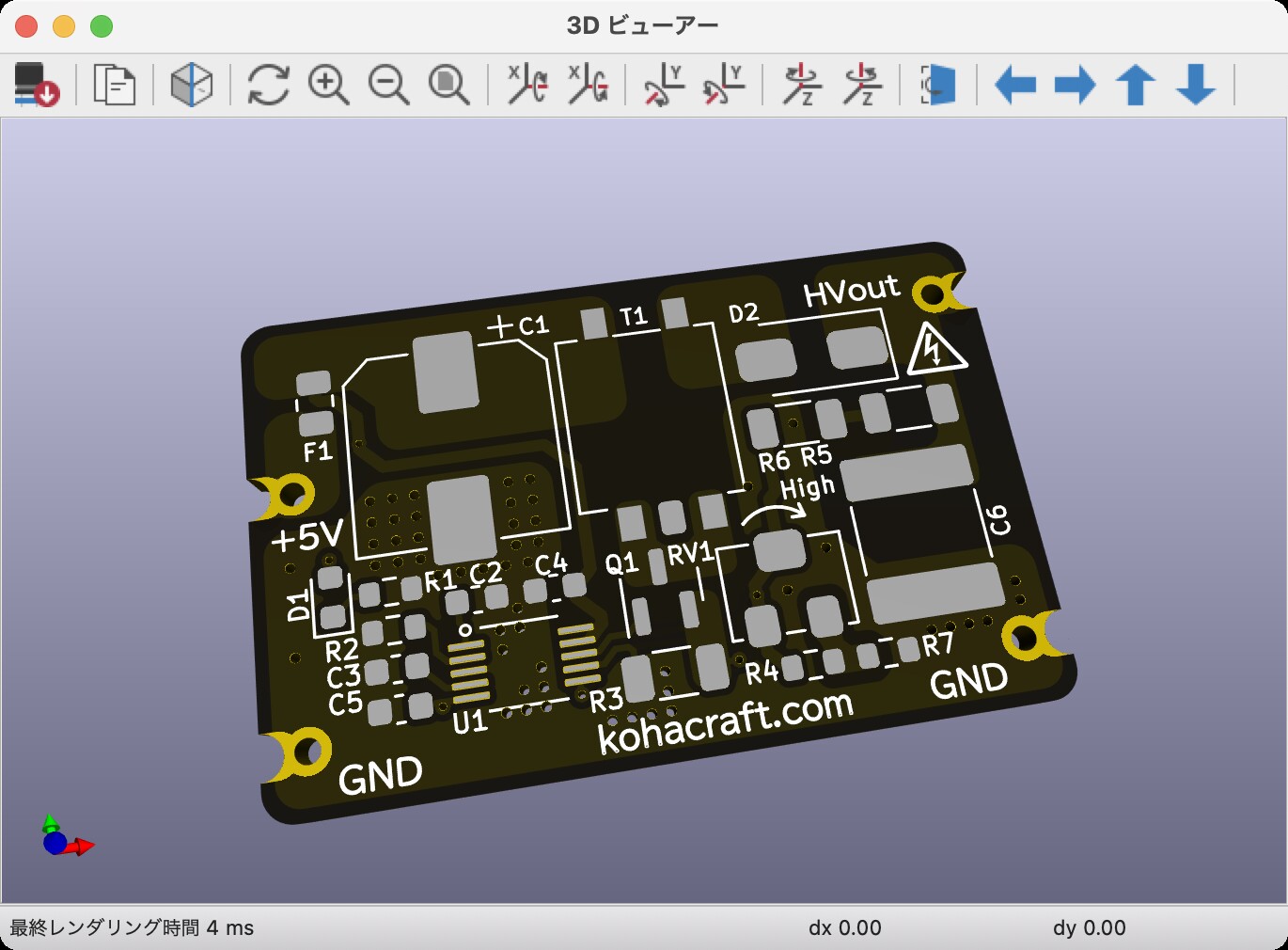Rotate Z counterclockwise
The width and height of the screenshot is (1288, 950).
pyautogui.click(x=861, y=85)
